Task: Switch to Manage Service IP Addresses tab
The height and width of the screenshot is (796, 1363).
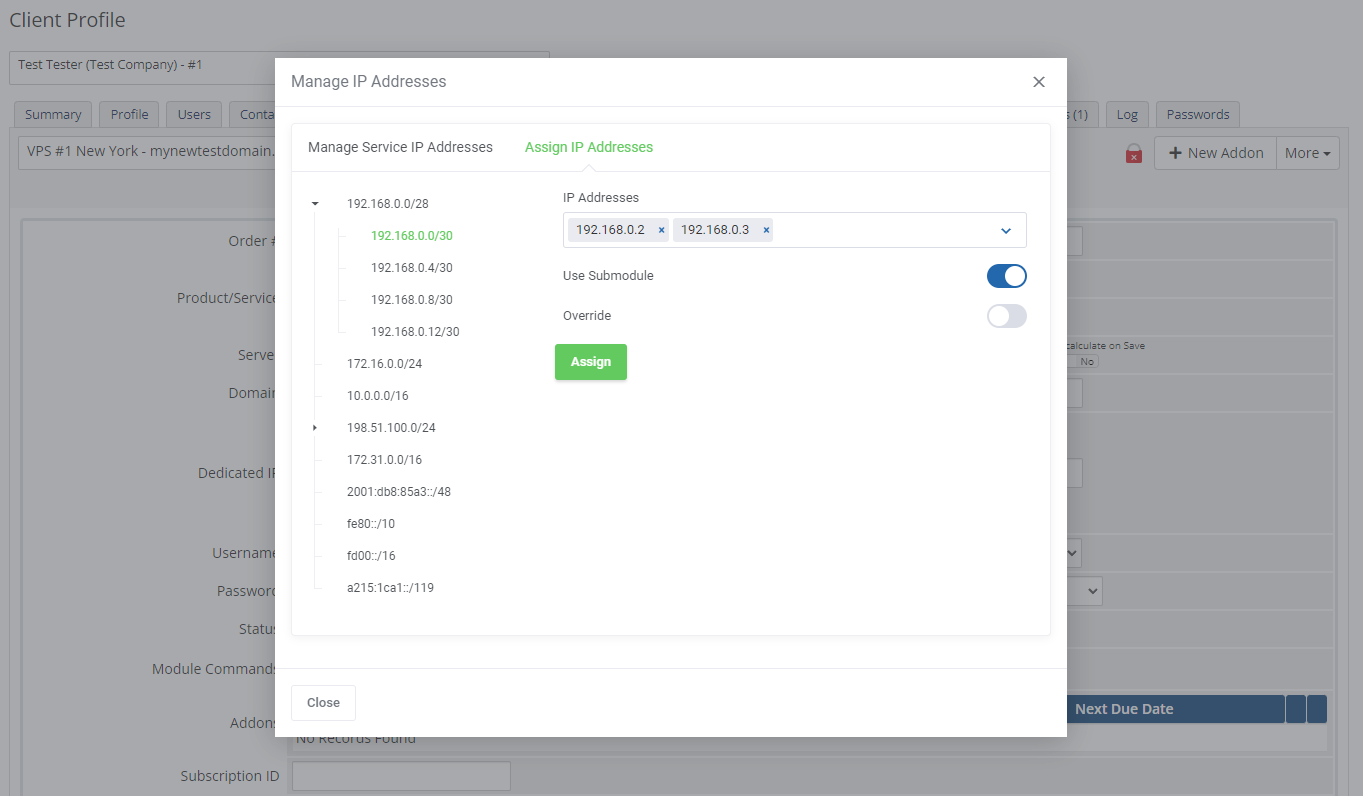Action: point(400,146)
